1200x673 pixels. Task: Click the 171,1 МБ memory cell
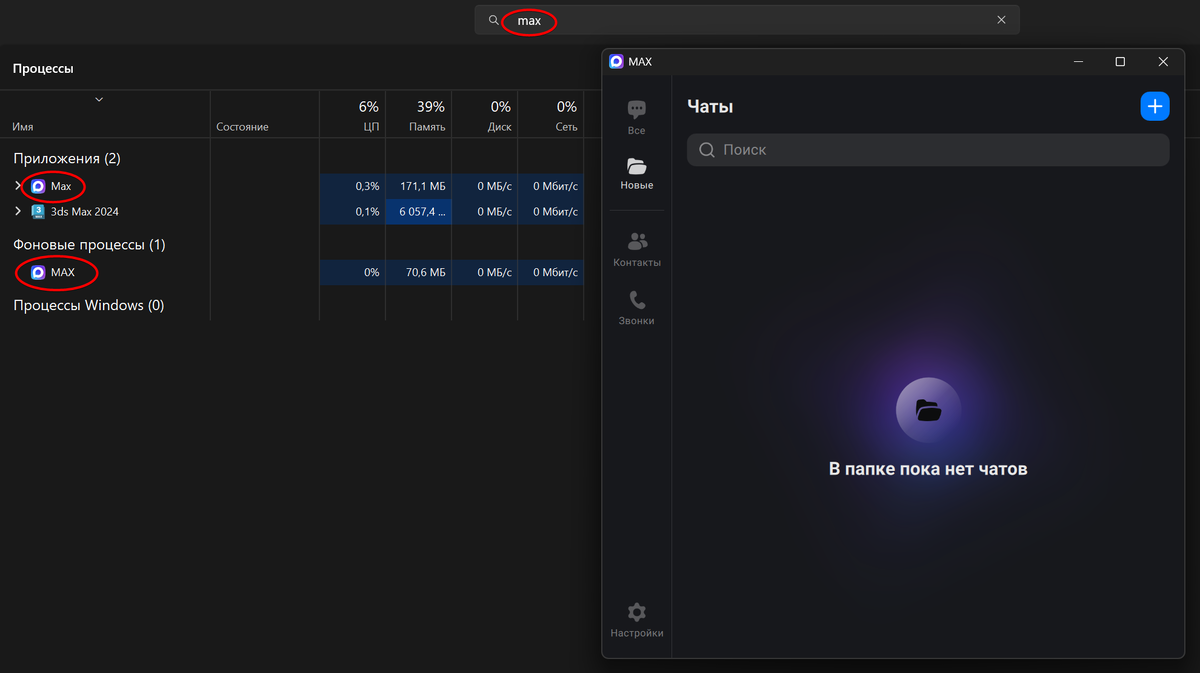[x=418, y=186]
